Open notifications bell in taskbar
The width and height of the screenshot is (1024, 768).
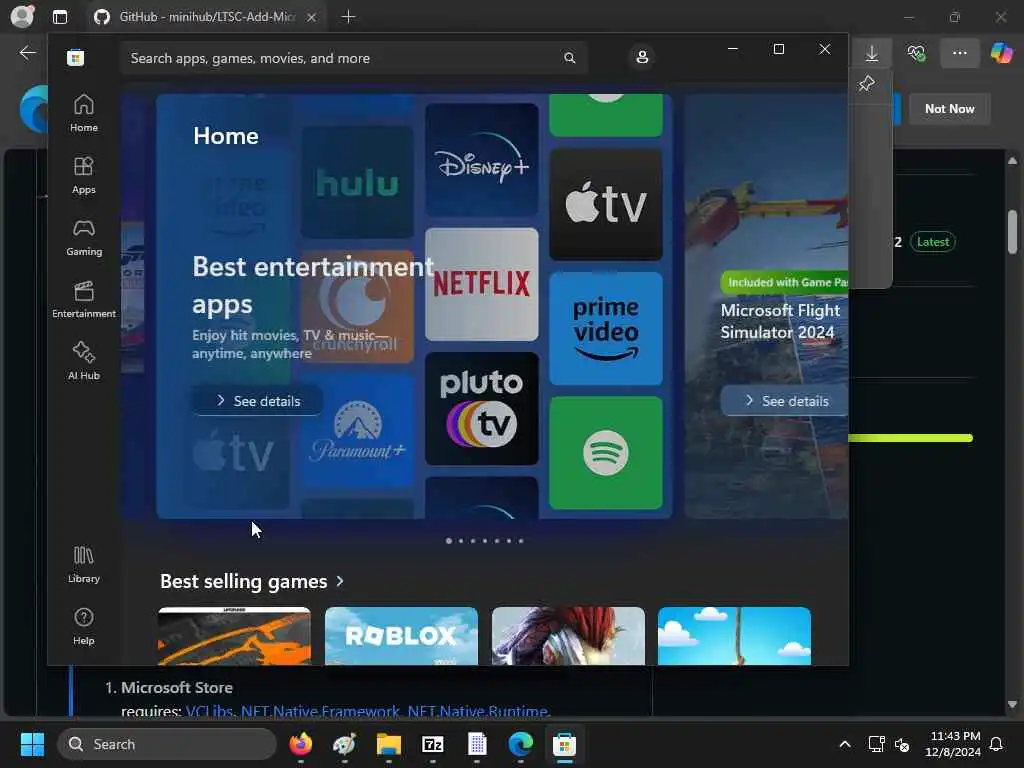[x=997, y=744]
